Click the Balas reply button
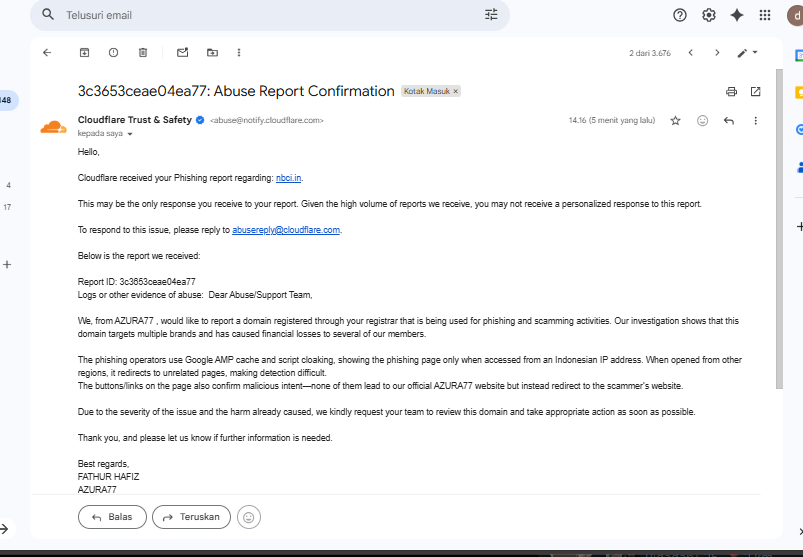 click(x=112, y=517)
